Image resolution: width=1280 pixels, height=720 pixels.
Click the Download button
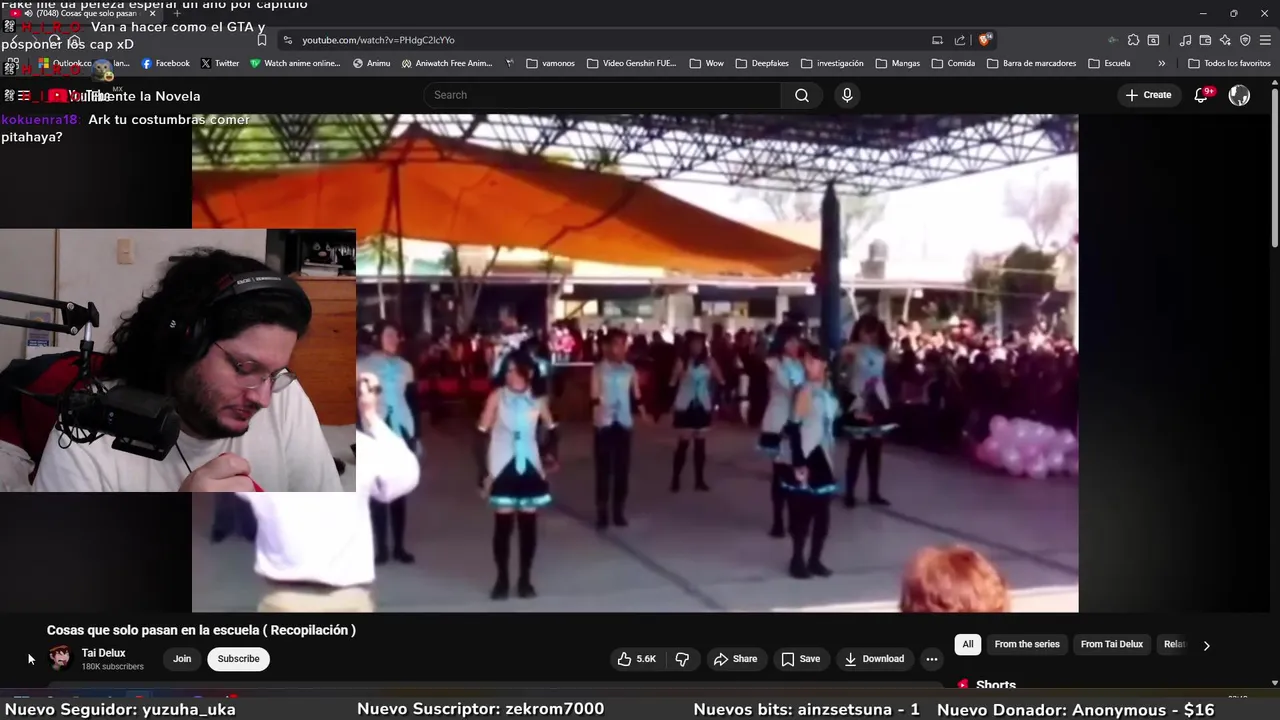point(874,659)
